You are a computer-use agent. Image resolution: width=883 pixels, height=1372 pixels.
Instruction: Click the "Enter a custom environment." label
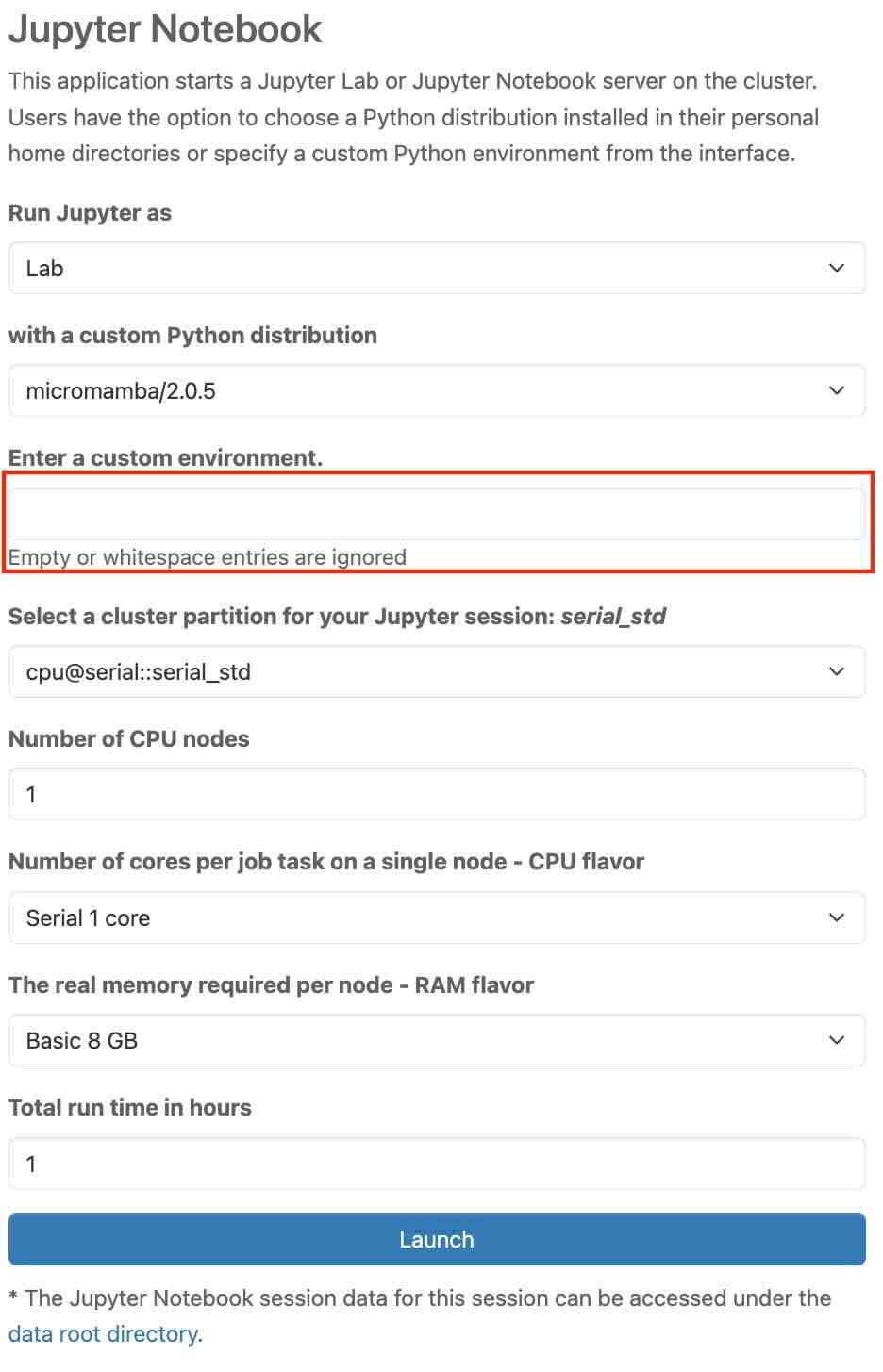click(x=165, y=458)
